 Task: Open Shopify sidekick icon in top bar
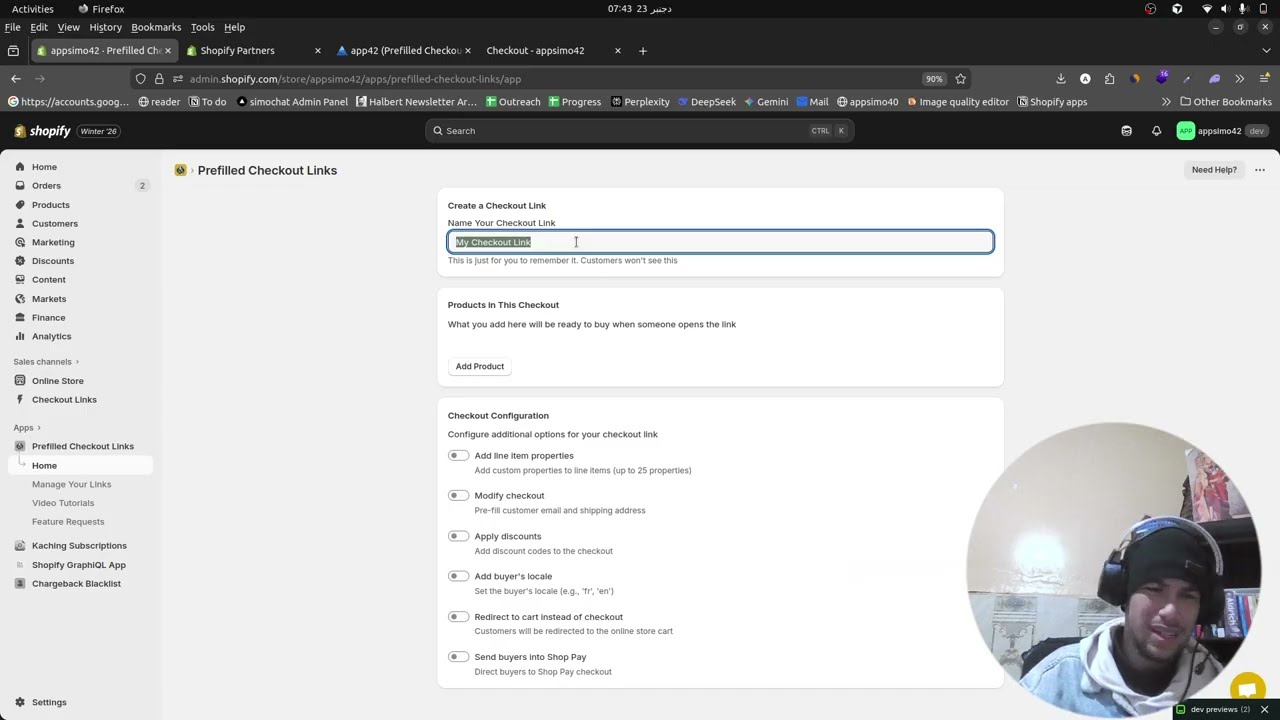pyautogui.click(x=1126, y=131)
